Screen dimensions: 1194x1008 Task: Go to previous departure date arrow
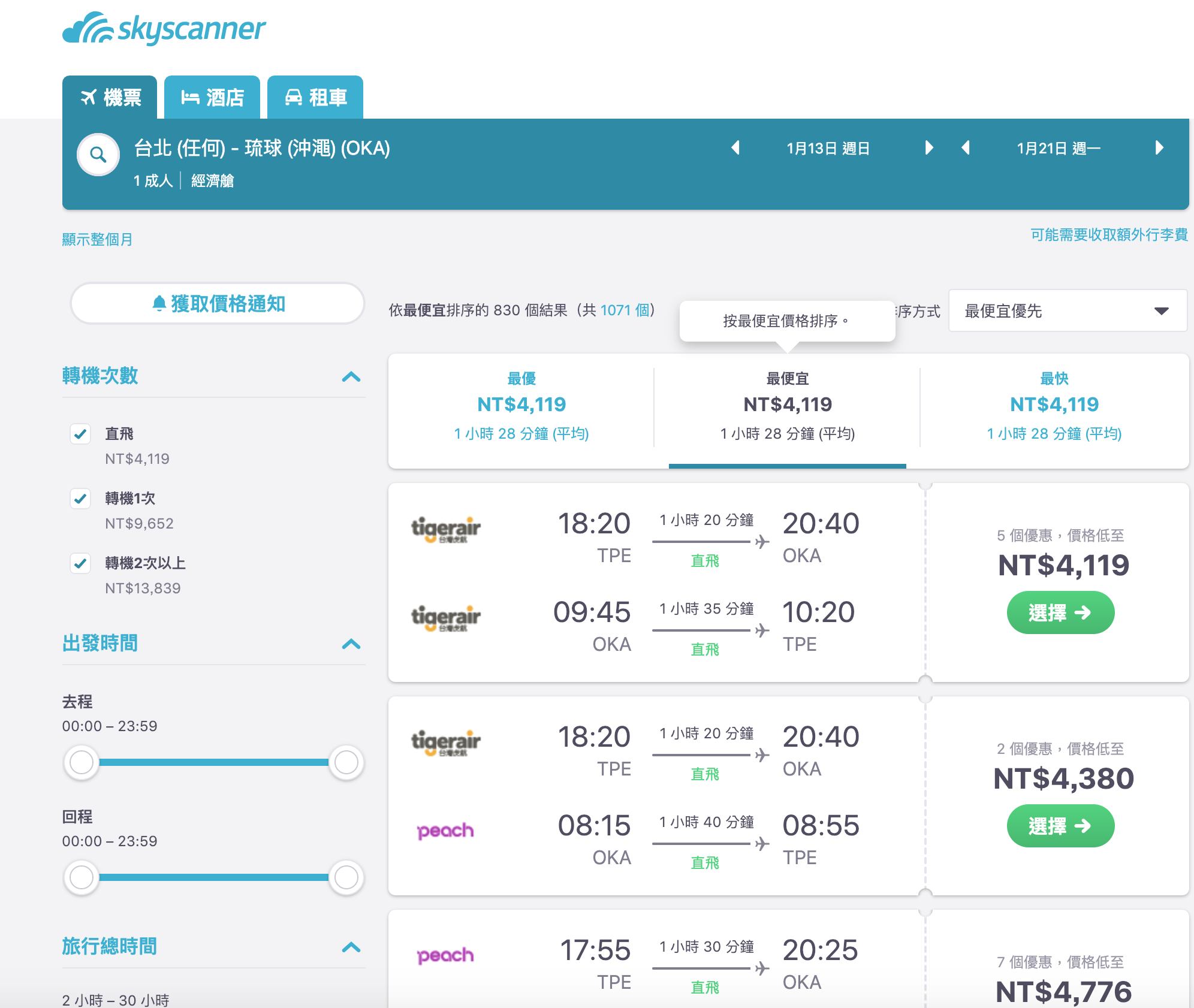tap(735, 148)
